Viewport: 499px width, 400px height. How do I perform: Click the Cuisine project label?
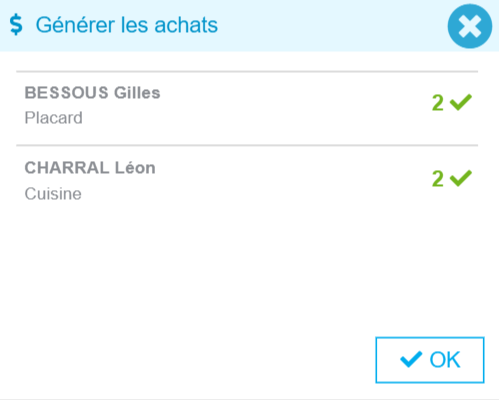(53, 194)
